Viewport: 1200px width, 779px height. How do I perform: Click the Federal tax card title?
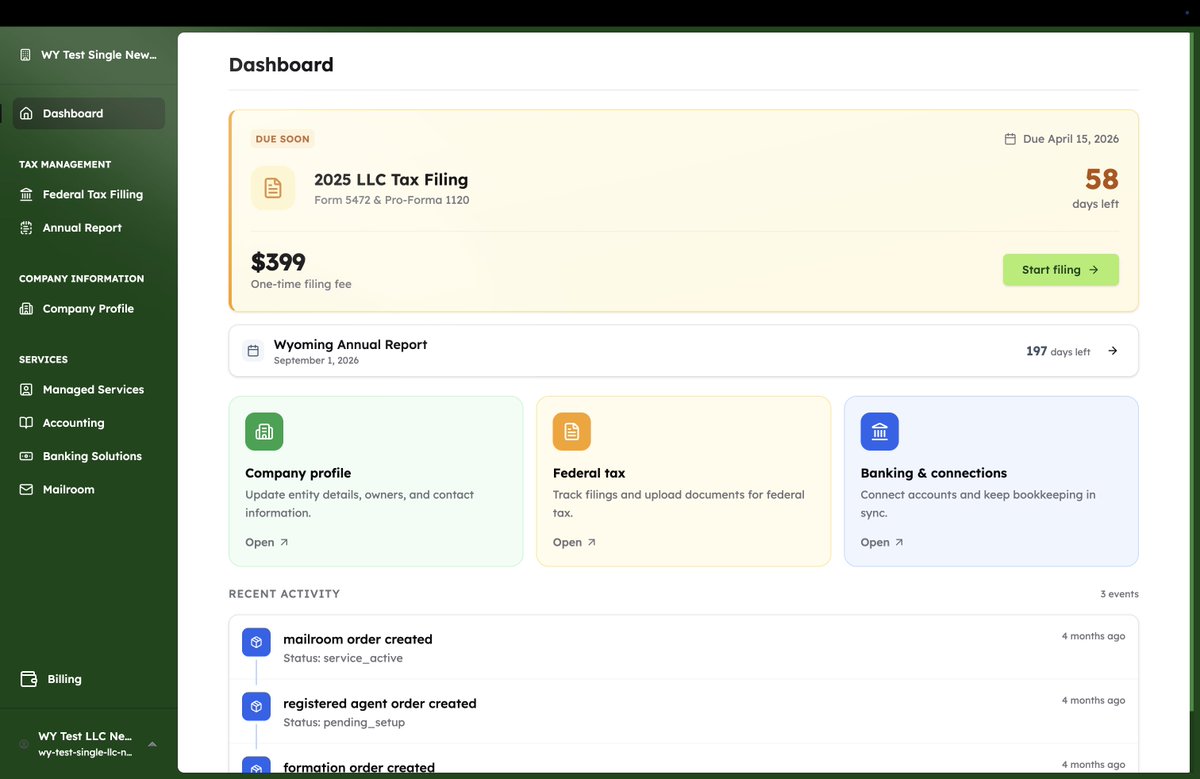[589, 473]
